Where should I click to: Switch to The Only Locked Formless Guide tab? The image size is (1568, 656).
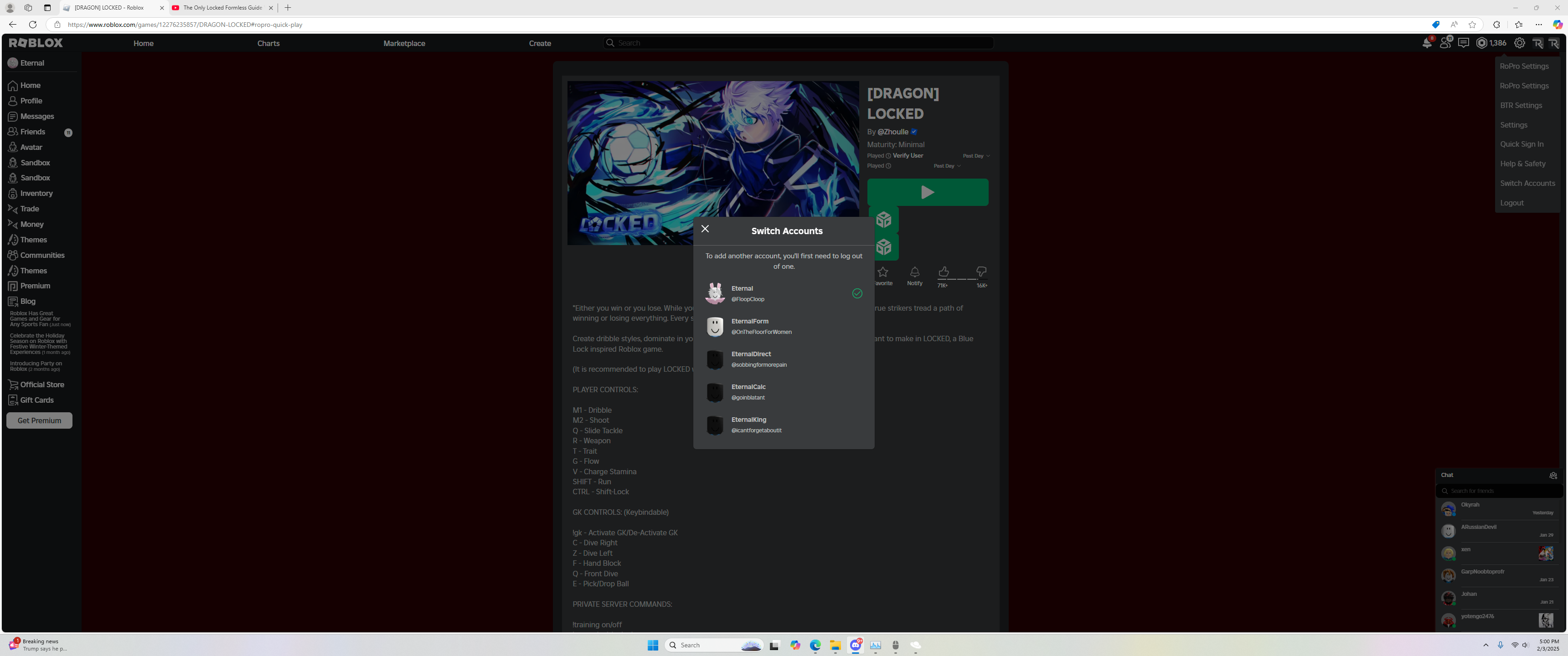pos(222,8)
